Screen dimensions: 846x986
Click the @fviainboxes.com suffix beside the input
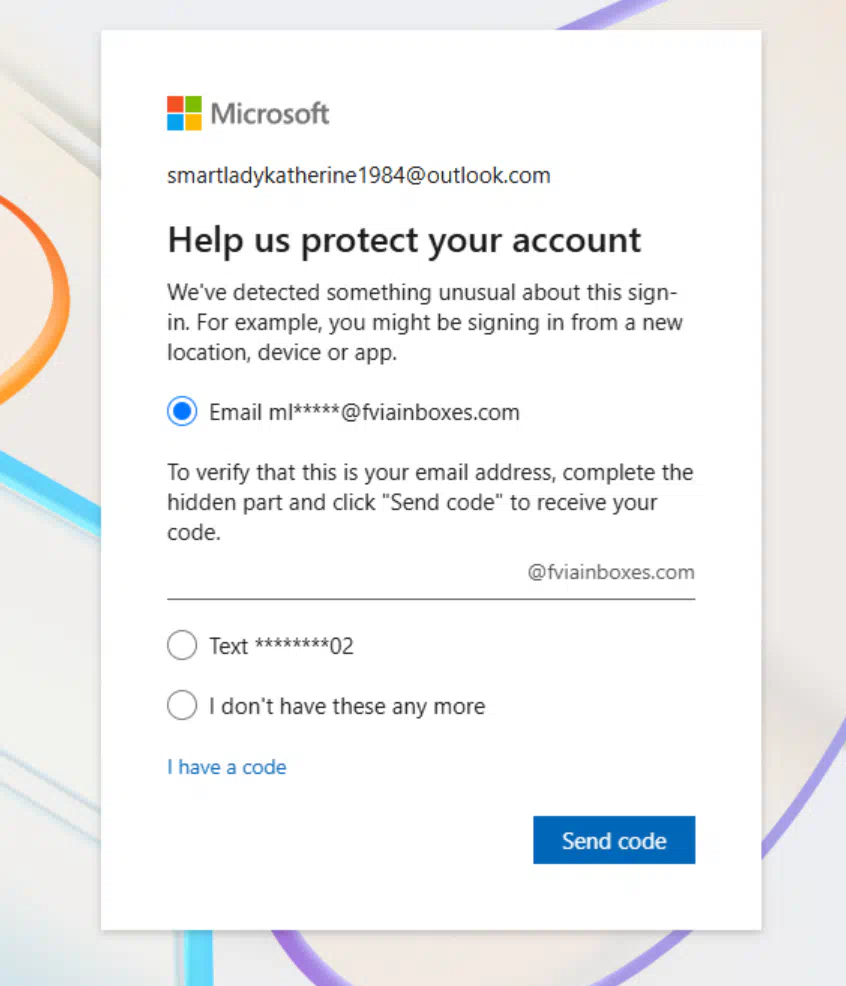tap(611, 572)
